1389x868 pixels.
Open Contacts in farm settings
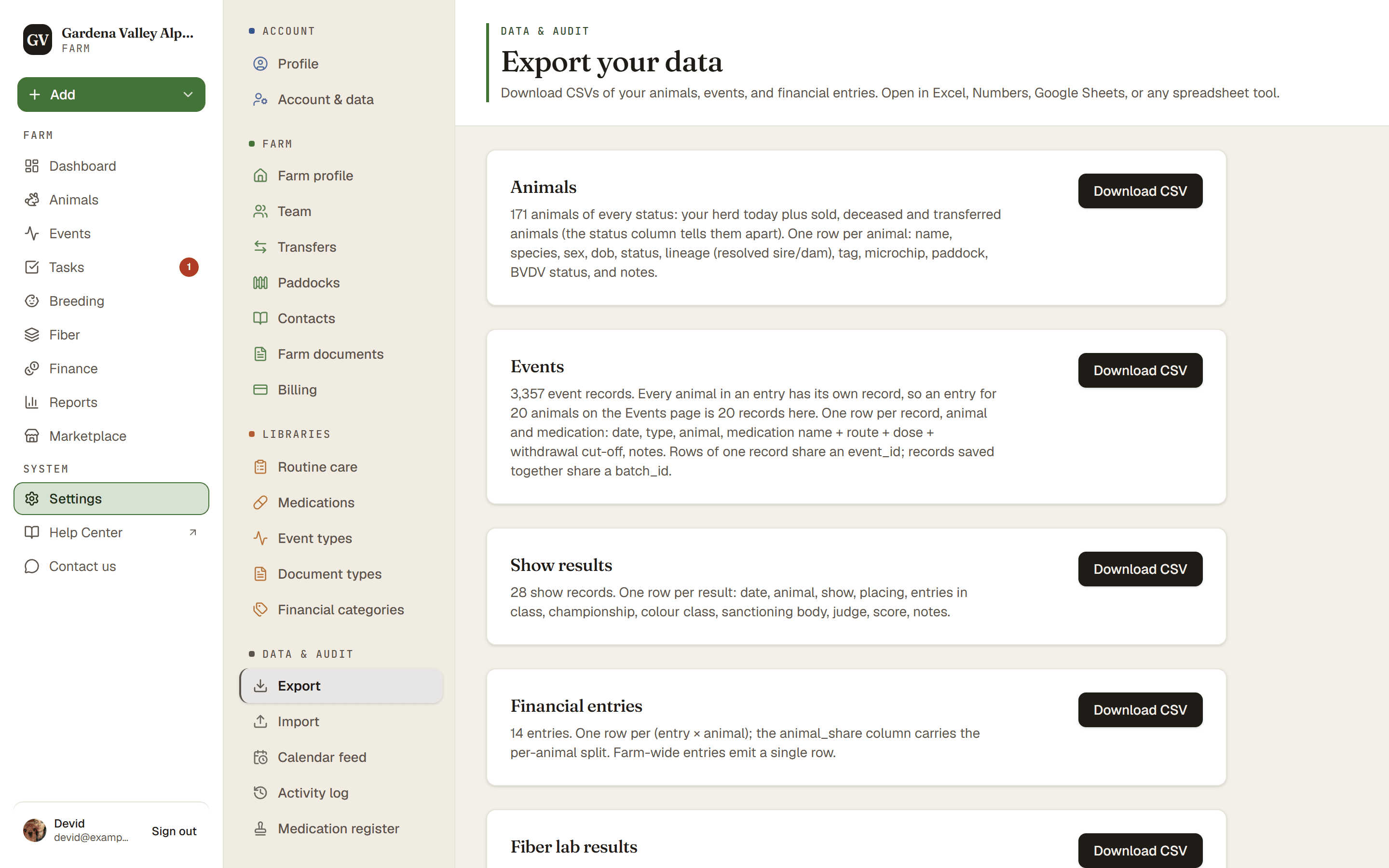[x=341, y=318]
